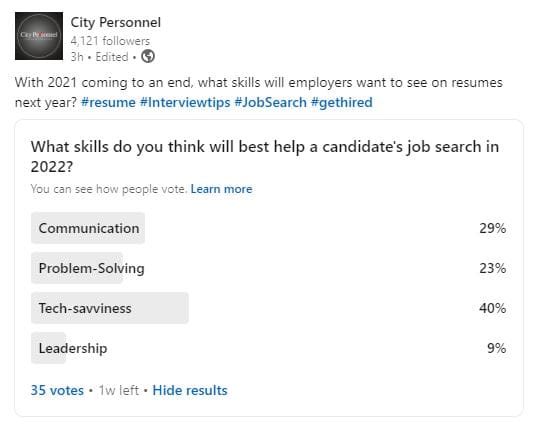Screen dimensions: 538x422
Task: Select the Leadership poll option
Action: click(269, 348)
